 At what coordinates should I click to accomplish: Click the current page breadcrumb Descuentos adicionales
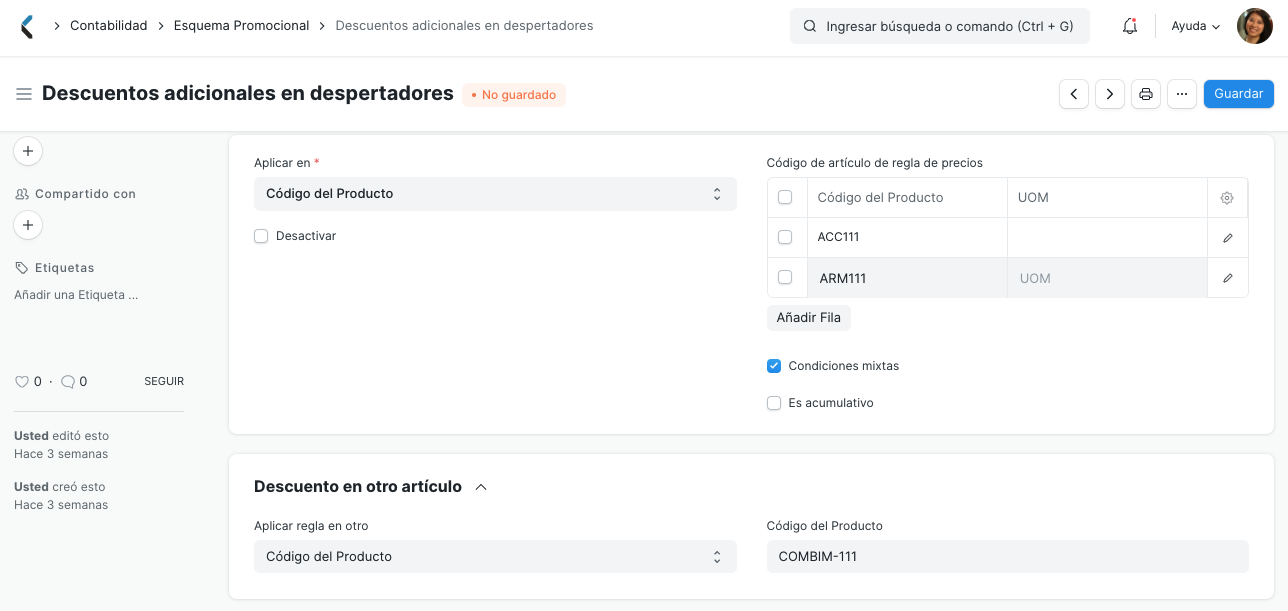[x=464, y=26]
